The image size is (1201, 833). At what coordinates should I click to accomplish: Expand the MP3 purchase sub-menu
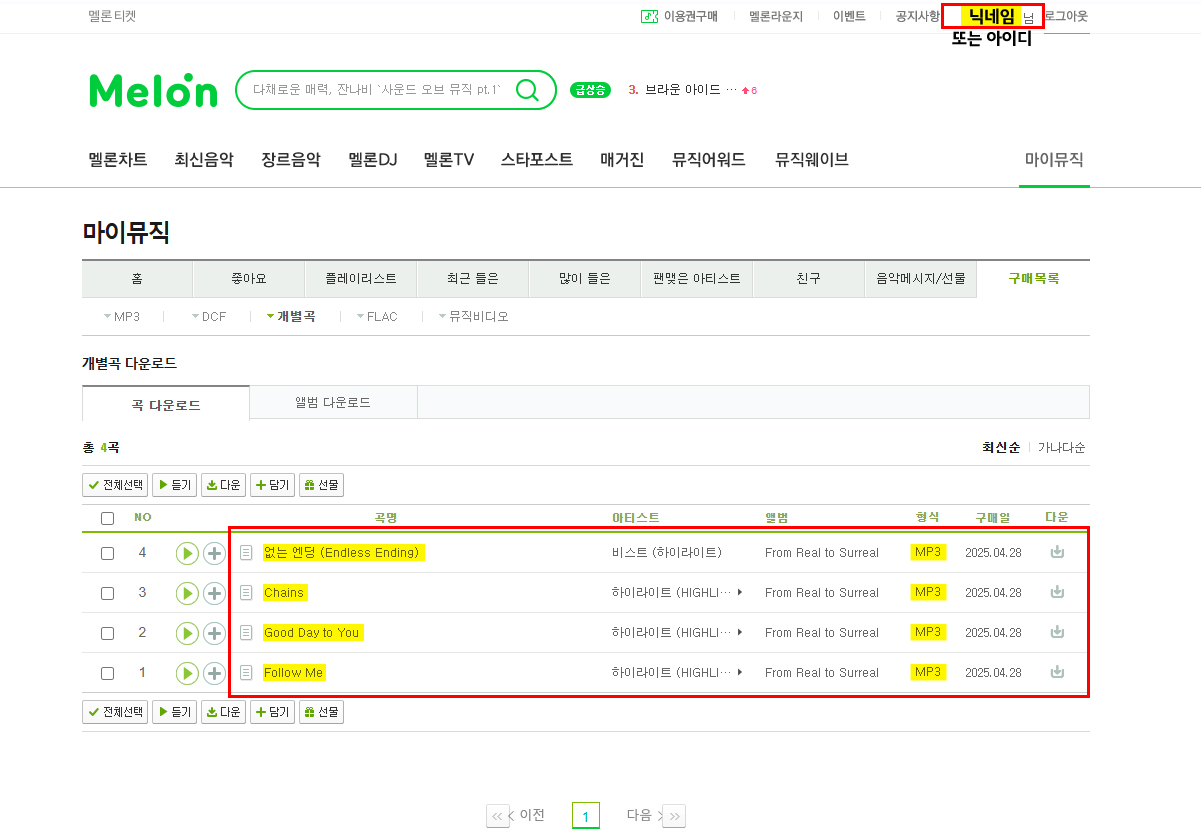point(121,317)
